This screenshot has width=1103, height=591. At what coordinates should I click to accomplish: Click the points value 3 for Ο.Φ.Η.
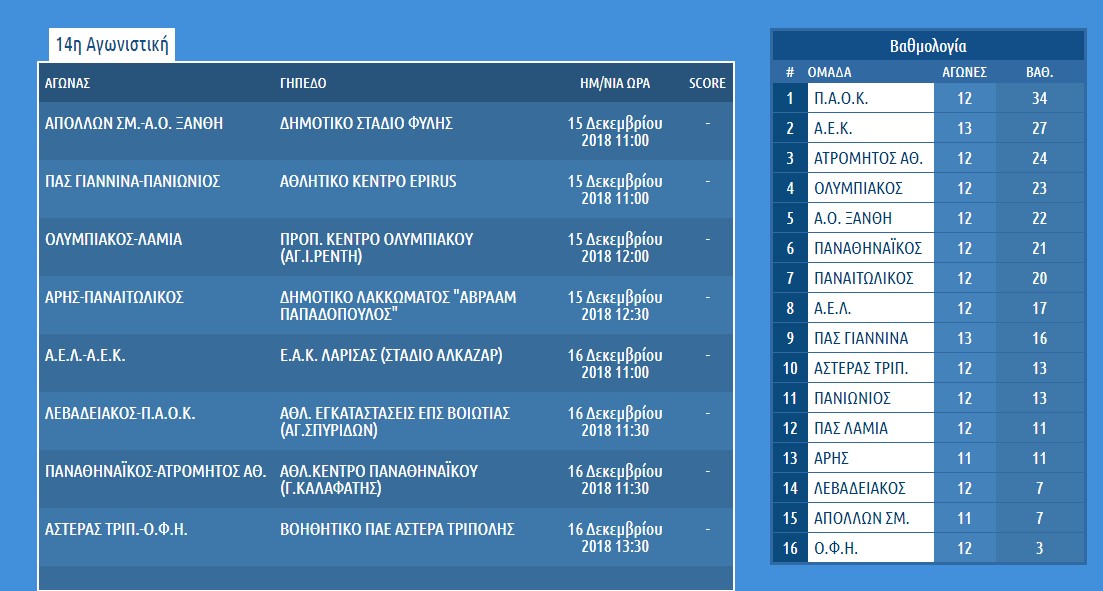tap(1039, 548)
